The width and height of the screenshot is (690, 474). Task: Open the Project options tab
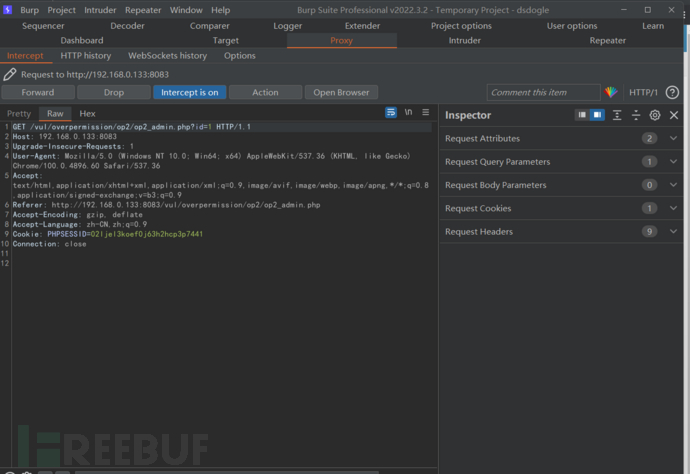click(461, 26)
